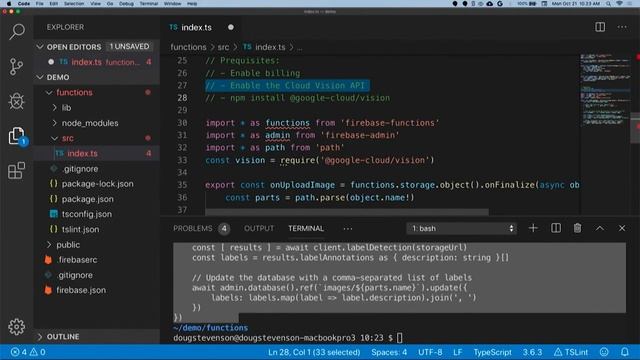Place cursor on line 33 code
640x360 pixels.
point(320,160)
